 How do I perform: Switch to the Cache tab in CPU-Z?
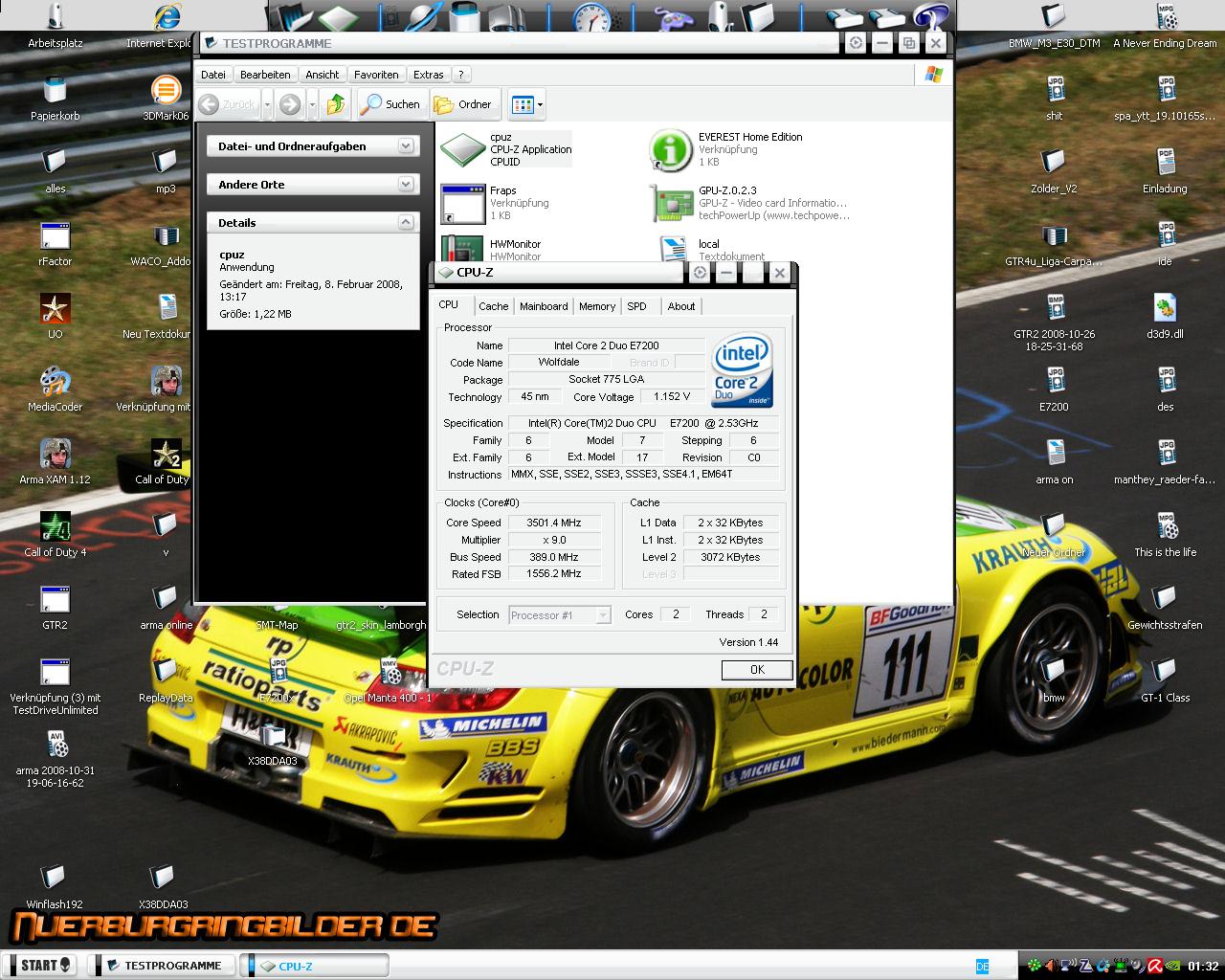pyautogui.click(x=494, y=306)
